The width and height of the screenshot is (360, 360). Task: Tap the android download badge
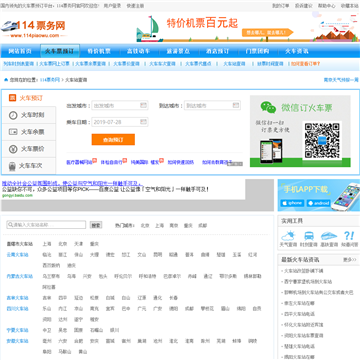tap(319, 203)
